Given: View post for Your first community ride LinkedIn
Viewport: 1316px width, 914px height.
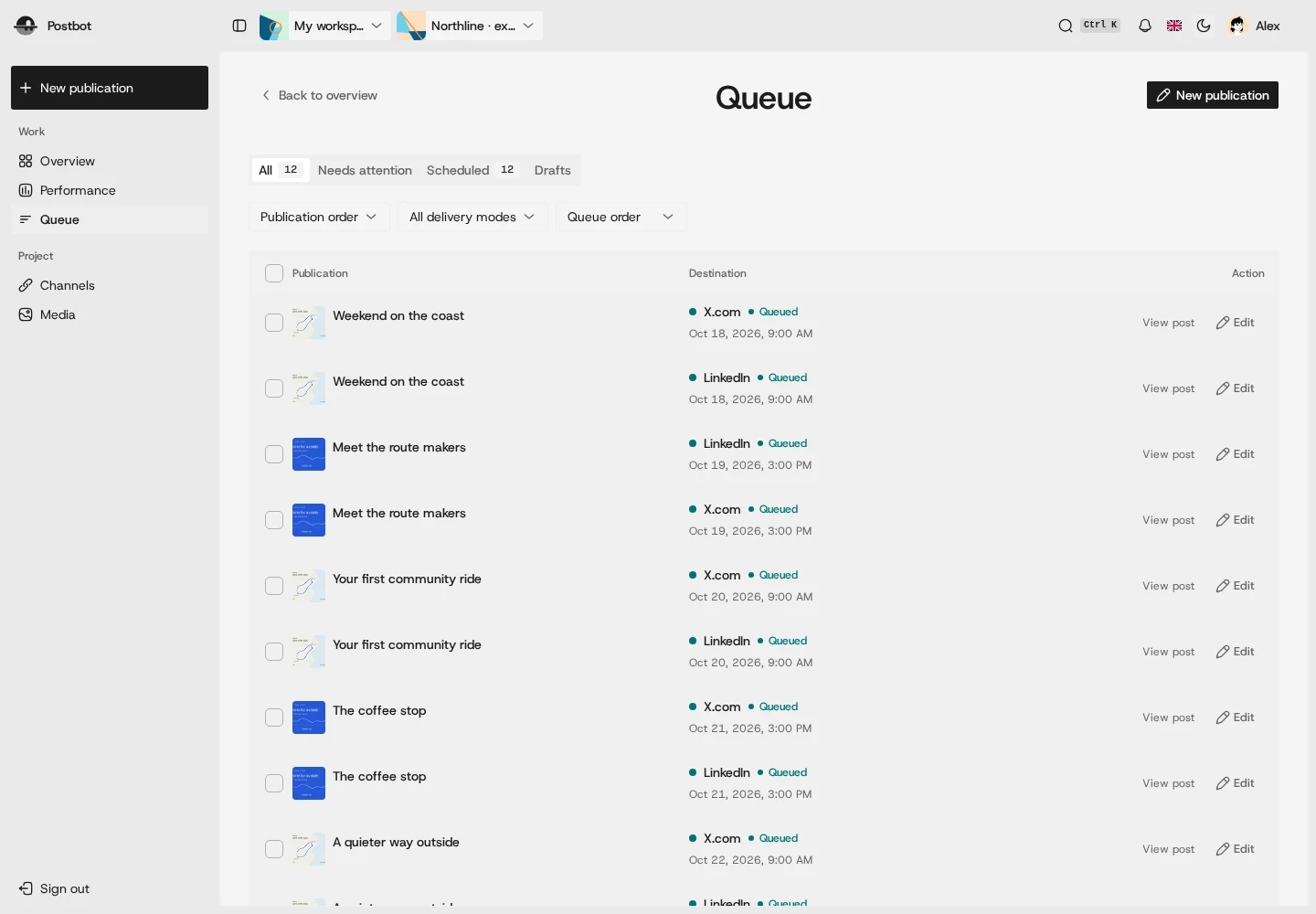Looking at the screenshot, I should 1168,652.
